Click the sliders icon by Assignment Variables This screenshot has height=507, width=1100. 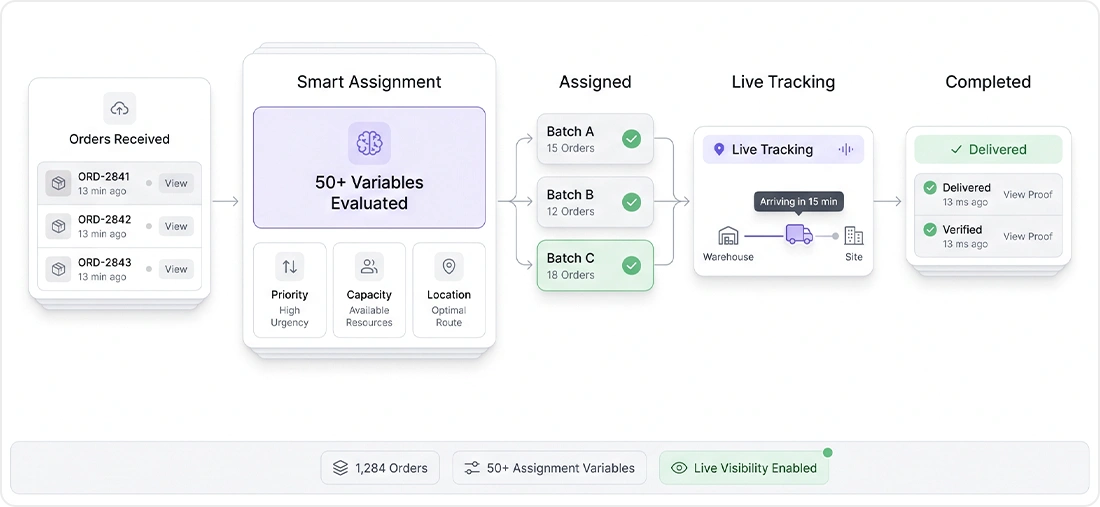tap(472, 468)
